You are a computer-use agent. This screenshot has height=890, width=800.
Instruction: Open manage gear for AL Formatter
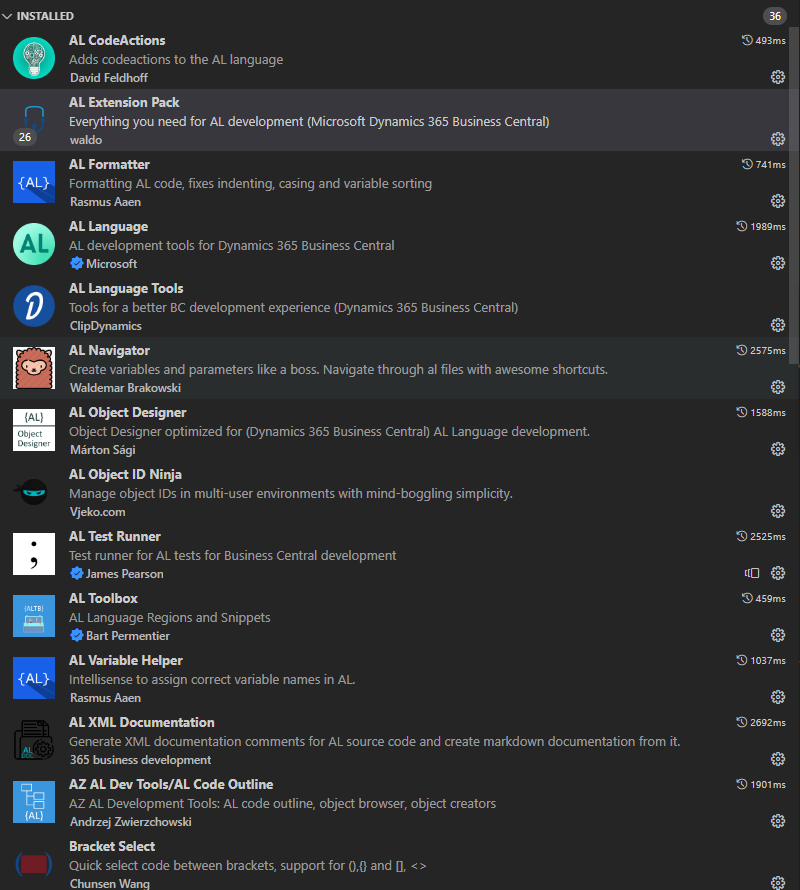coord(778,201)
